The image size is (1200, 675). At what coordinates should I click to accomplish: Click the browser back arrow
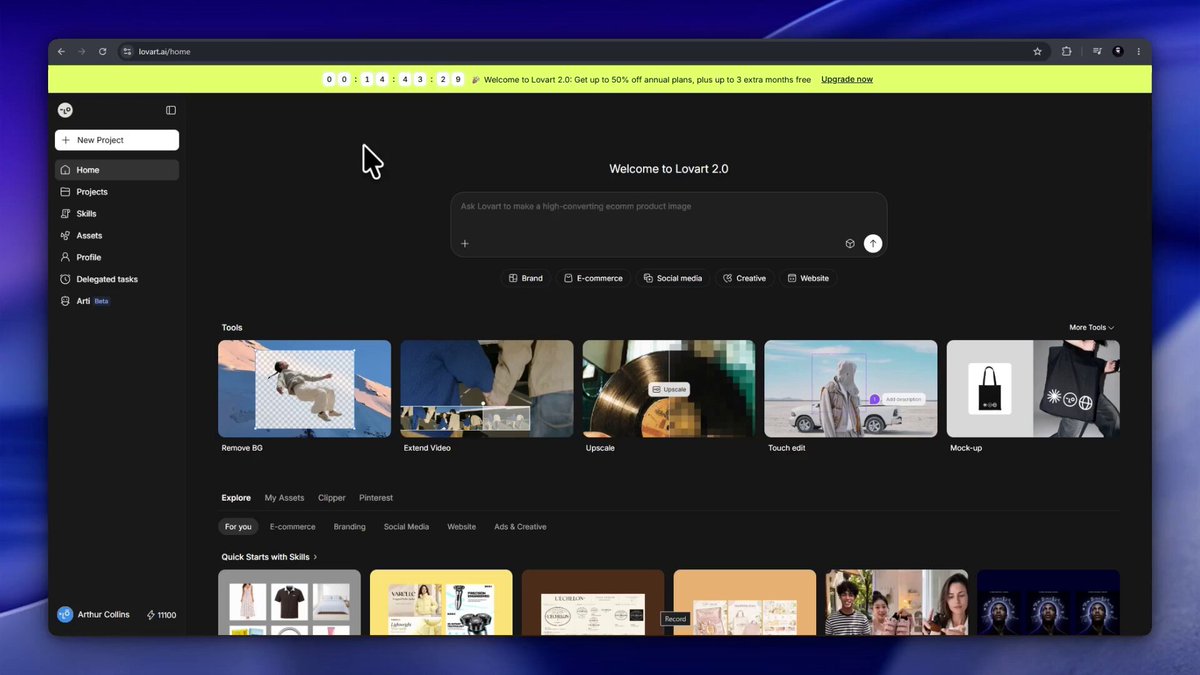point(62,51)
